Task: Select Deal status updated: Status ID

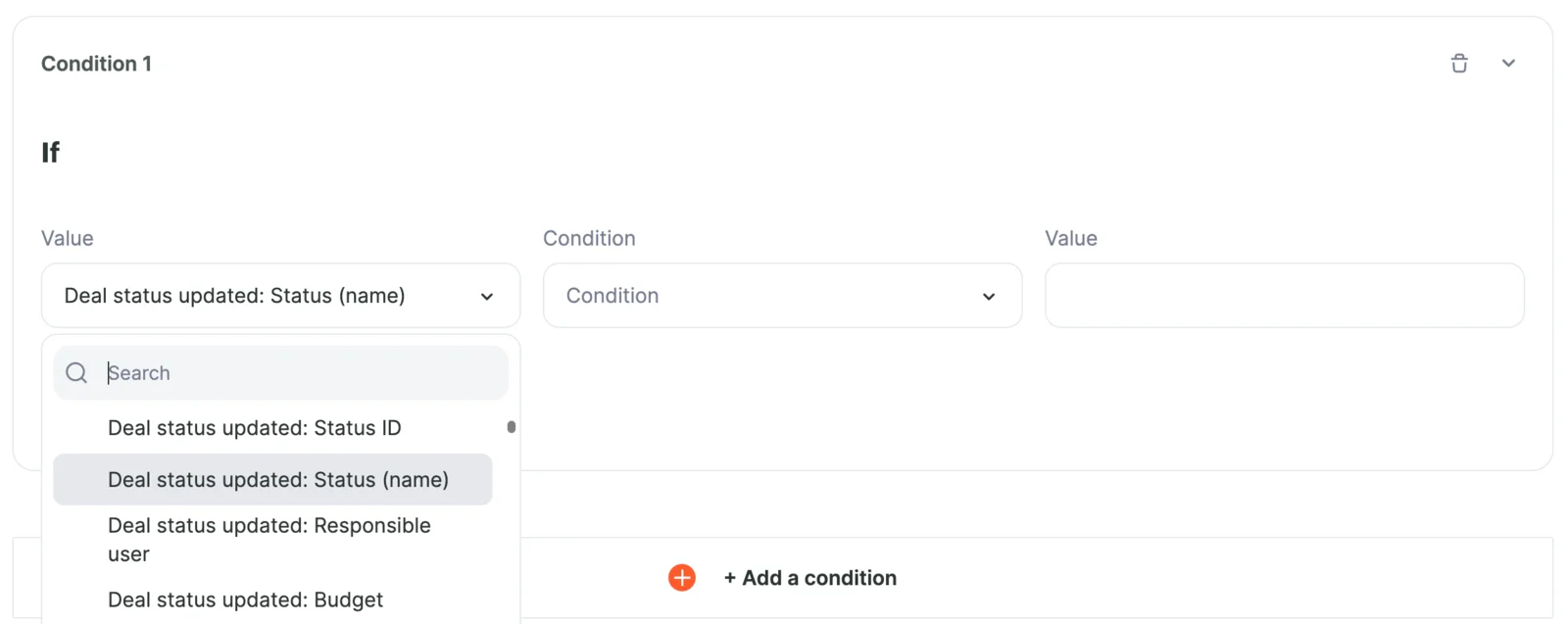Action: 253,428
